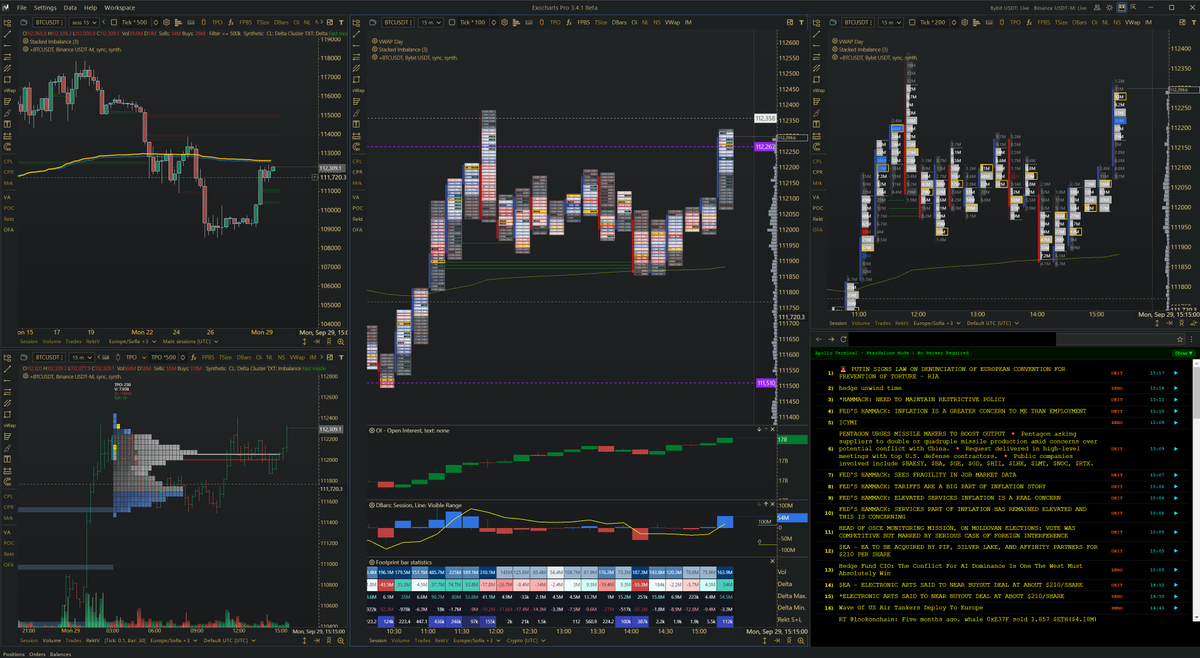Click vertical auto-scale icon under top-left chart
Viewport: 1200px width, 658px height.
(304, 341)
